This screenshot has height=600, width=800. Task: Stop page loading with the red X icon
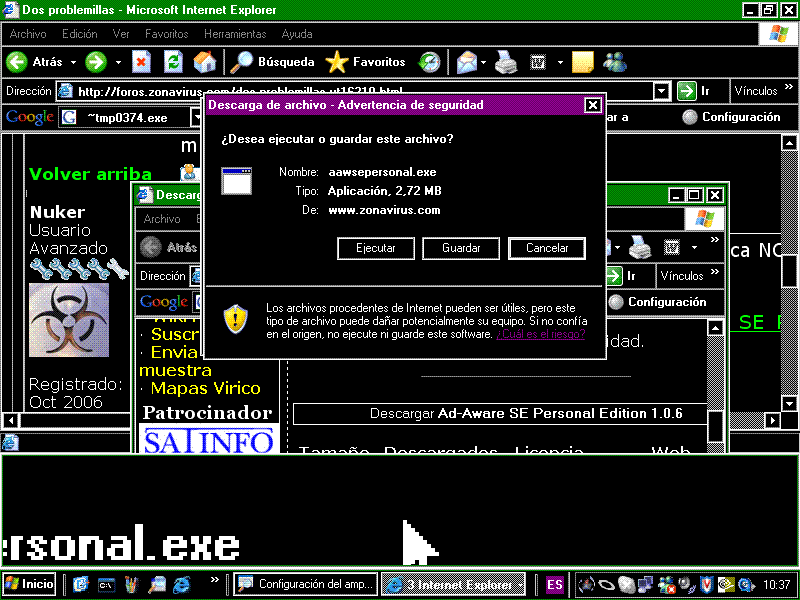pyautogui.click(x=141, y=62)
